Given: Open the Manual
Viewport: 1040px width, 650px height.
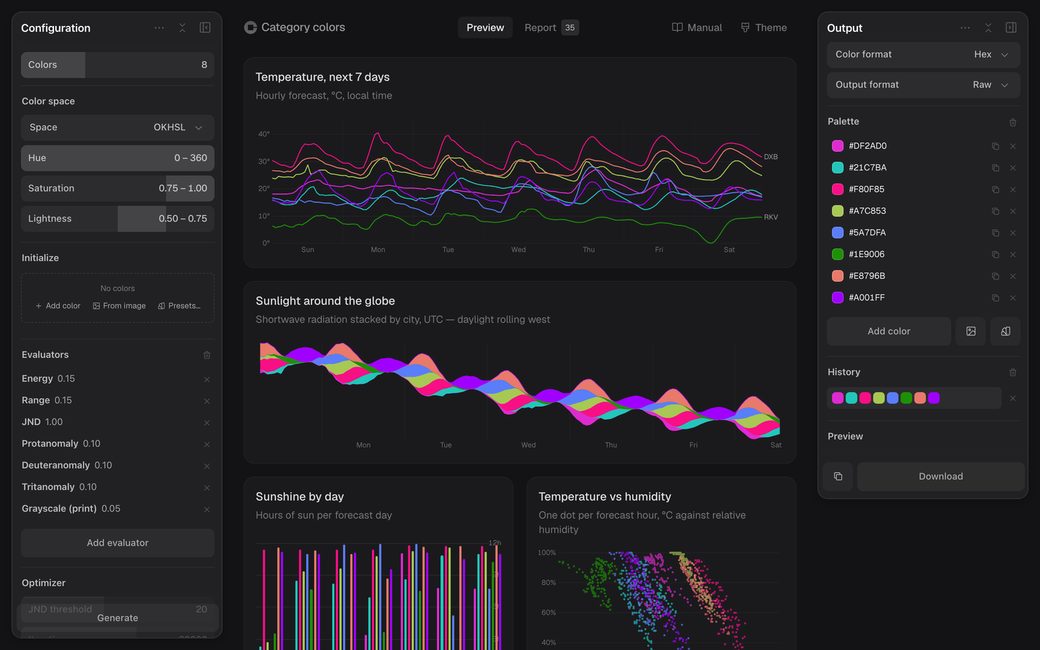Looking at the screenshot, I should coord(697,28).
